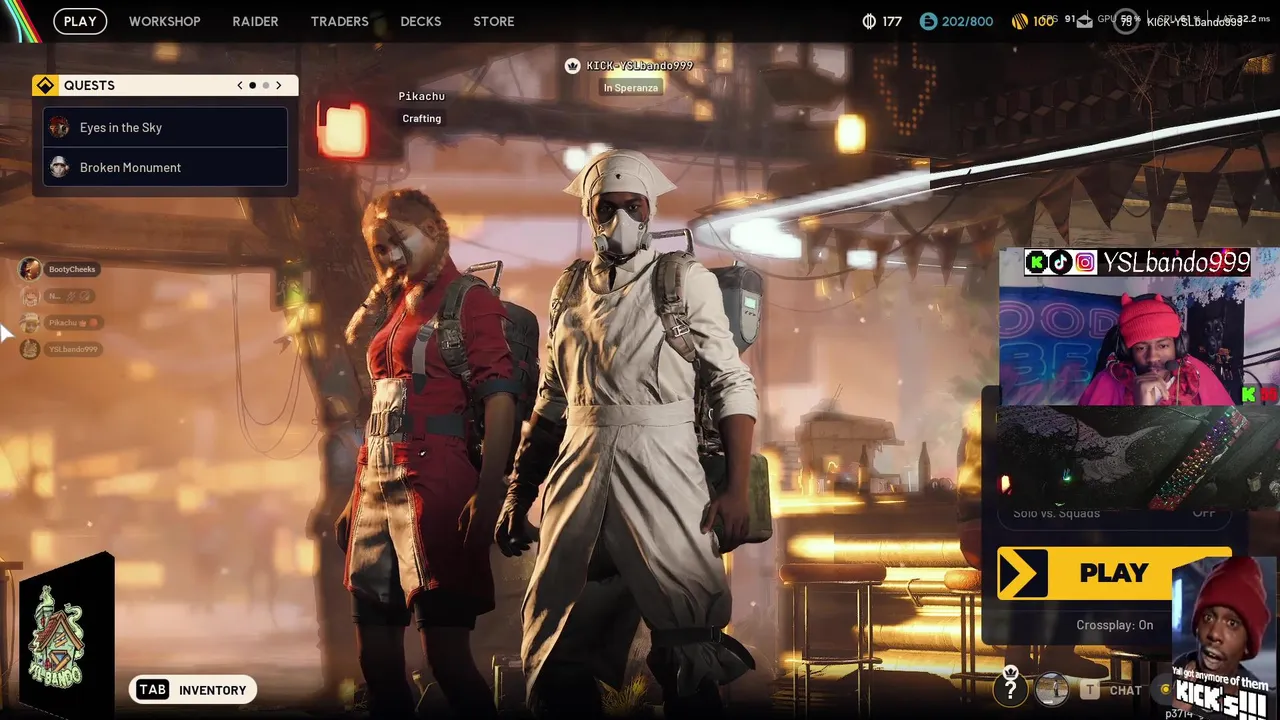The height and width of the screenshot is (720, 1280).
Task: Click the Crafting status label
Action: point(421,118)
